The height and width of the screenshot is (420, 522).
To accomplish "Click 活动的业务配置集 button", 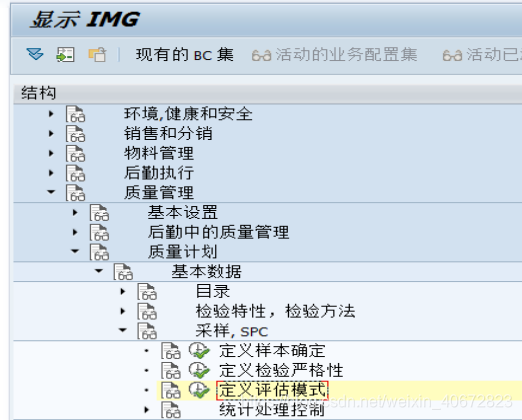I will (346, 55).
